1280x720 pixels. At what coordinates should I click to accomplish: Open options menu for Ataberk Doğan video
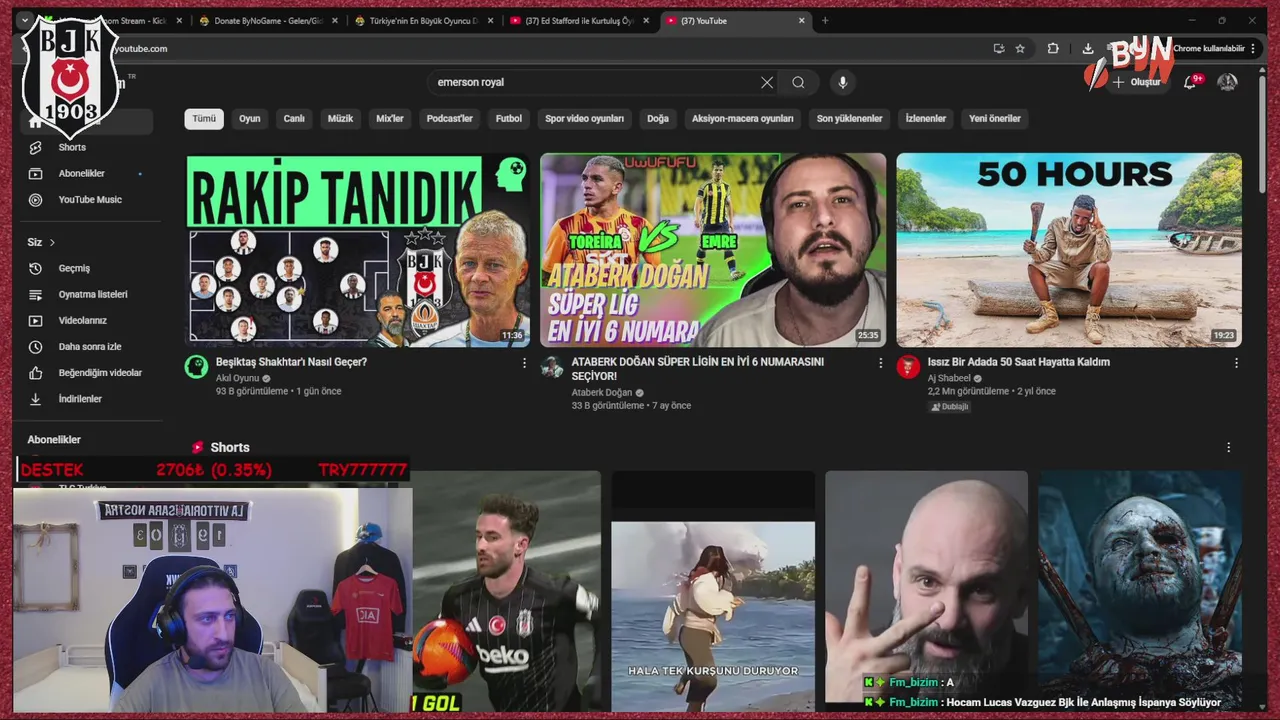click(x=880, y=363)
